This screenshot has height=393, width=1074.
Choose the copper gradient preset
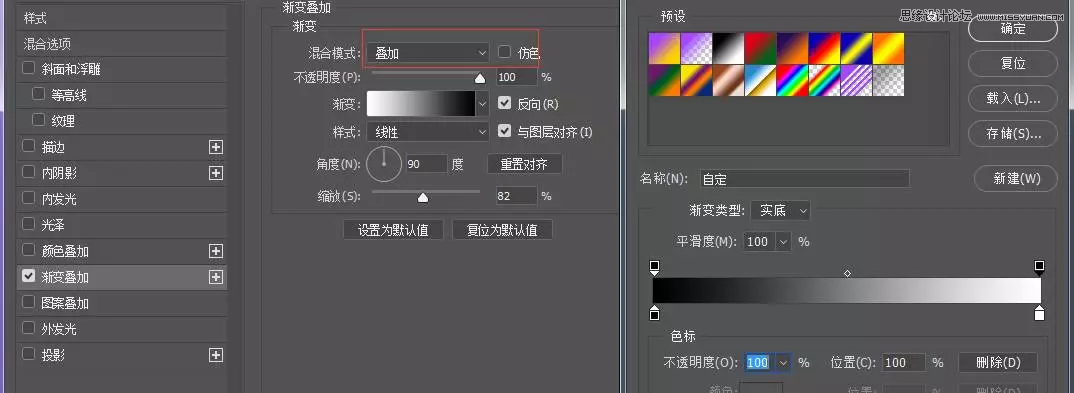point(728,81)
